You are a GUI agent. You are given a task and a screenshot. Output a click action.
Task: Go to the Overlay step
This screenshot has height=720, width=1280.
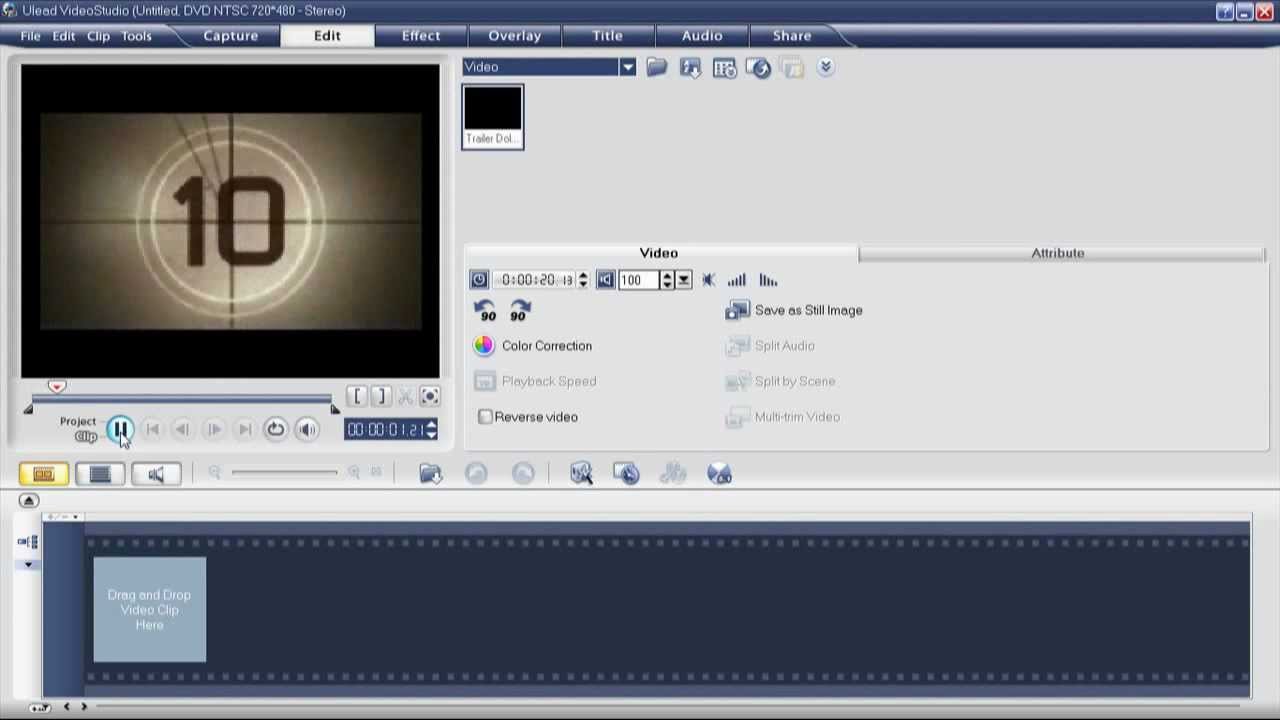[515, 36]
